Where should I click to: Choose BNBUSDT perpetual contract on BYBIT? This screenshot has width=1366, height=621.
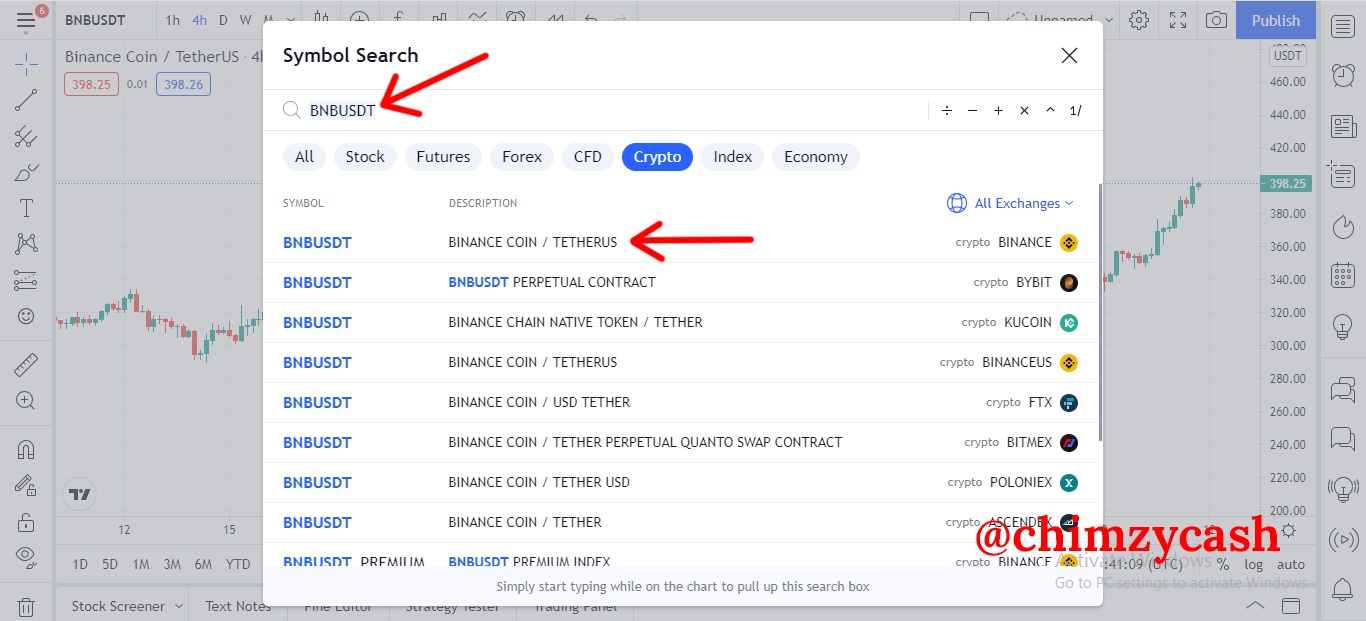680,282
